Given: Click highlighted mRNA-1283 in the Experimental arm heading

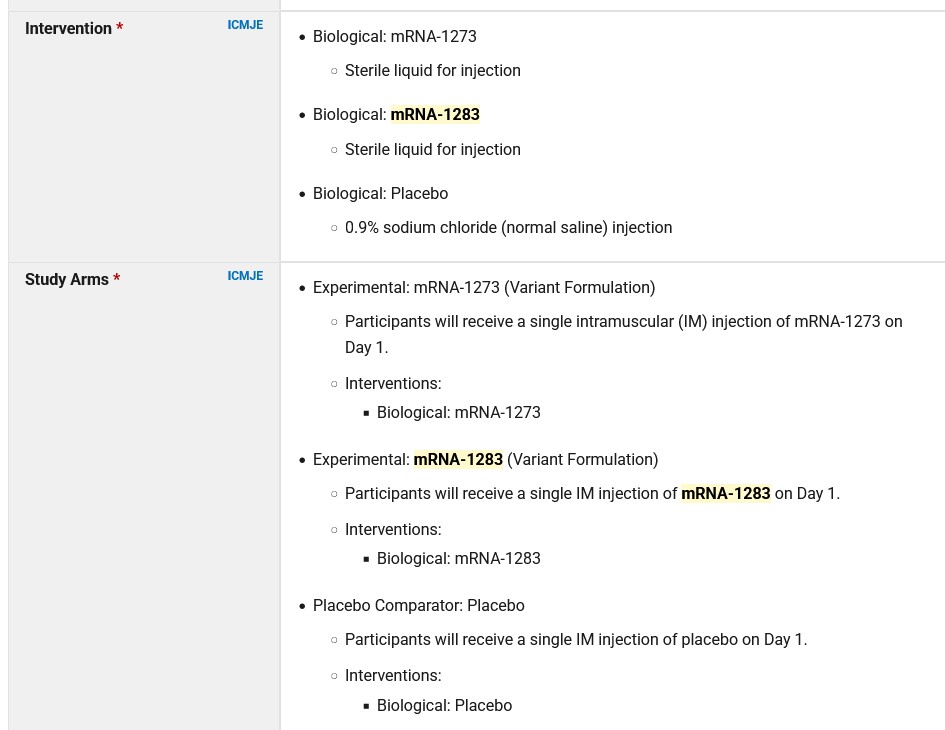Looking at the screenshot, I should 458,460.
